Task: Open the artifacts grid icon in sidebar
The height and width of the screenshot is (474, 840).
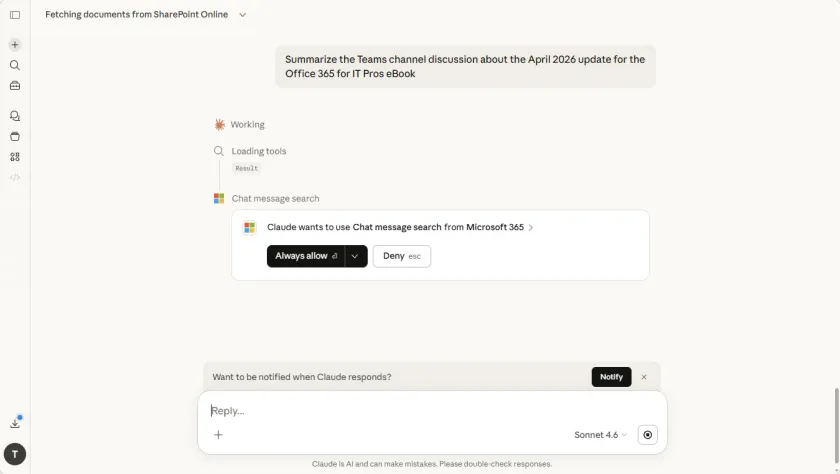Action: tap(15, 157)
